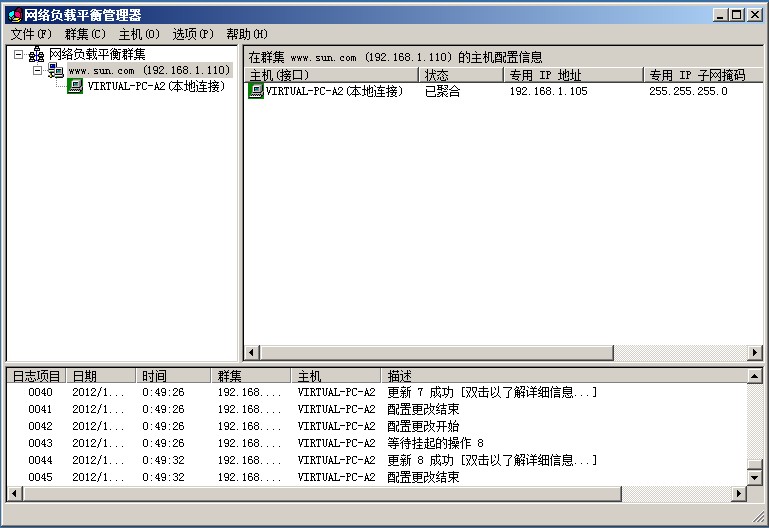Click the 网络负载平衡群集 root icon
The image size is (769, 528).
tap(36, 54)
